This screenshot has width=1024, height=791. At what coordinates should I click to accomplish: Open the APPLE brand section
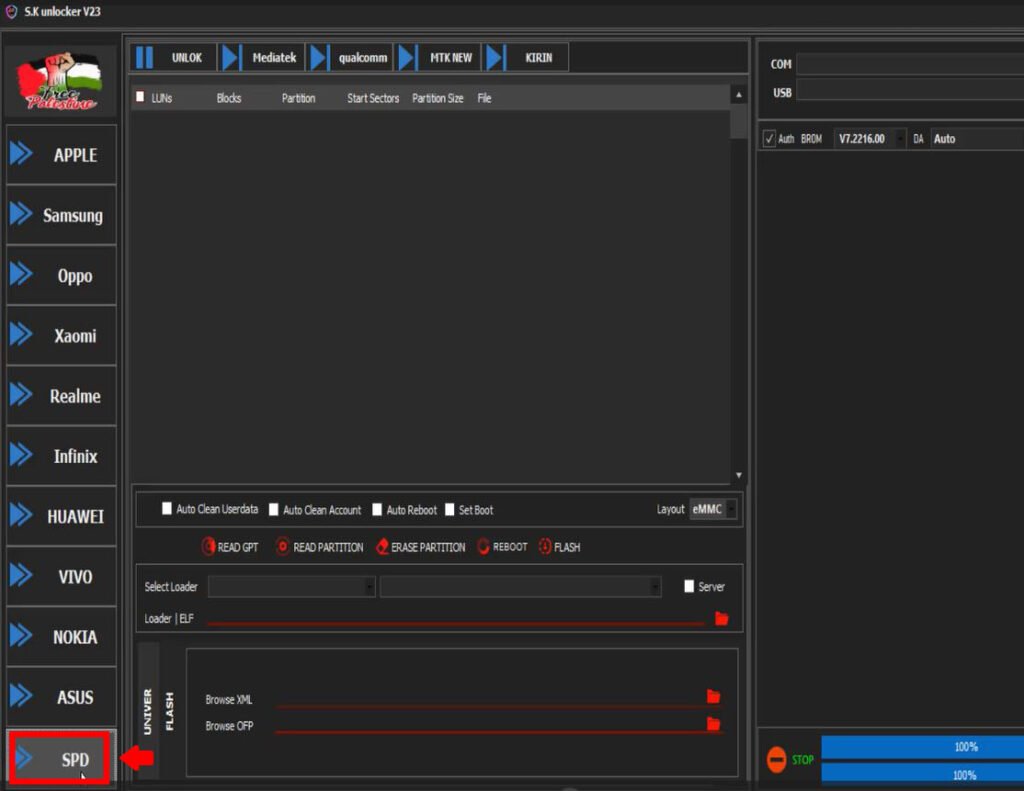point(61,155)
